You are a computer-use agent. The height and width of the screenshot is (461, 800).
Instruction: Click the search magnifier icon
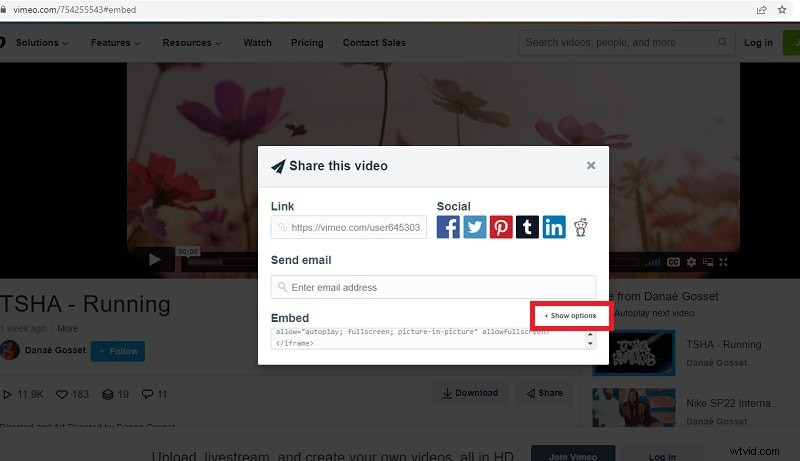point(722,42)
